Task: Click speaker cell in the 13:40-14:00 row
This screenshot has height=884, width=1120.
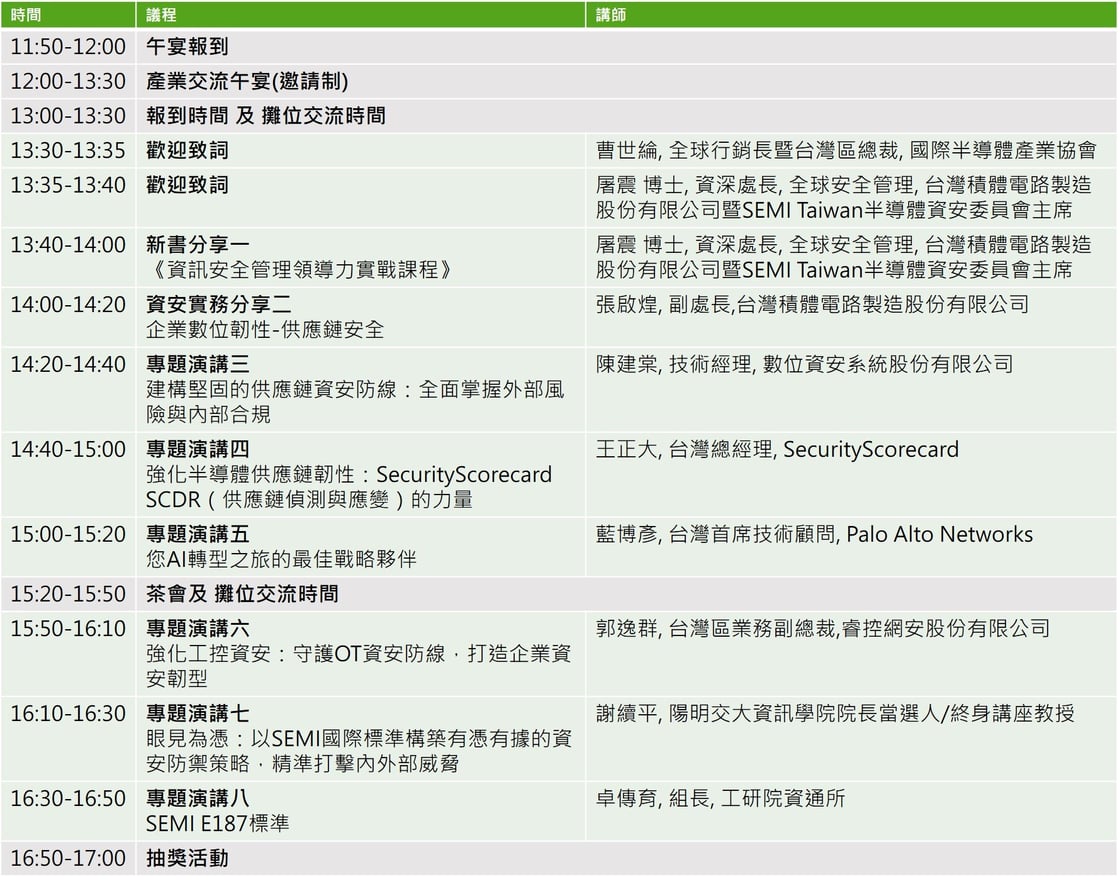Action: [851, 257]
